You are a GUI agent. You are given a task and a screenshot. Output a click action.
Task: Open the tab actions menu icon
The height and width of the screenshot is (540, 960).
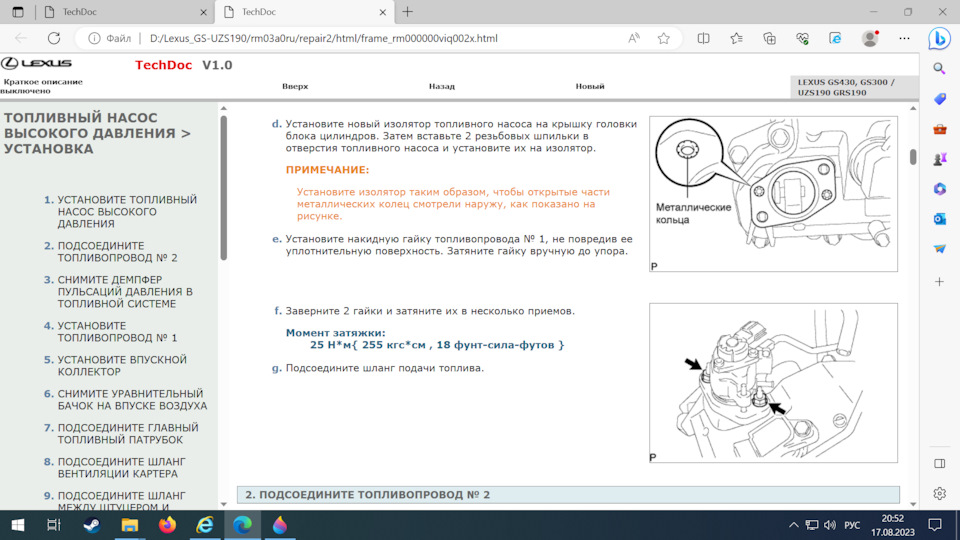18,12
